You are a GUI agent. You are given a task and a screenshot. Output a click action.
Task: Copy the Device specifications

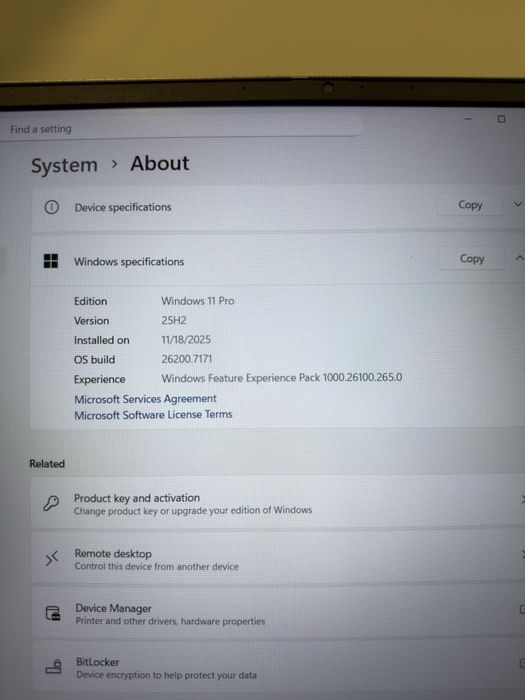tap(470, 205)
